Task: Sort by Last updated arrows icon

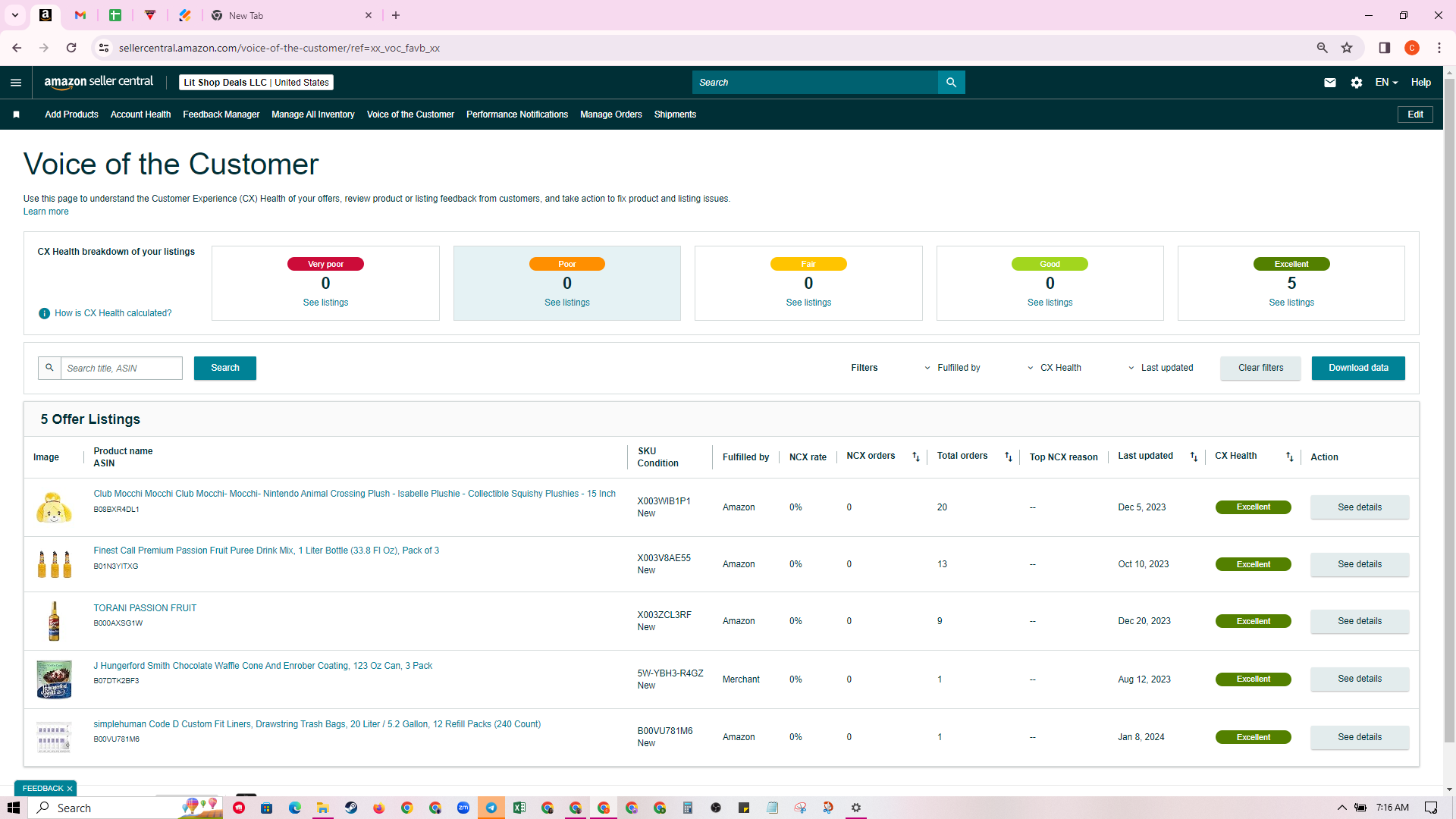Action: (1194, 457)
